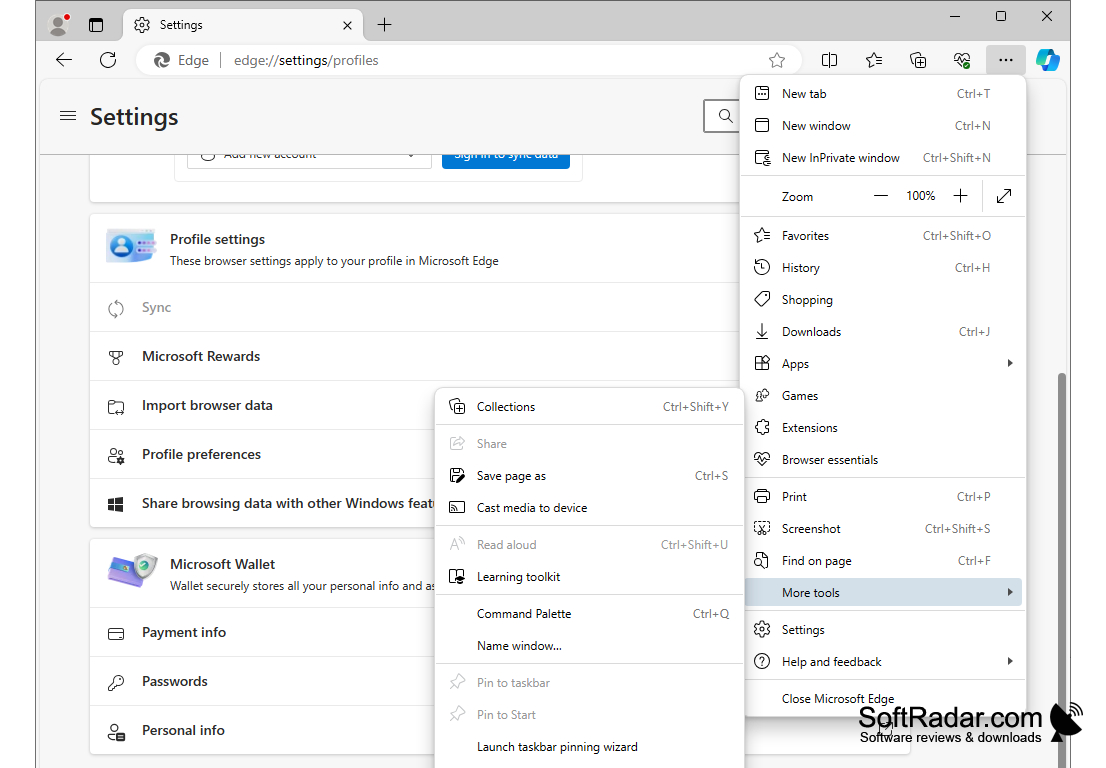Open Favorites from the menu
Viewport: 1106px width, 768px height.
pyautogui.click(x=883, y=236)
